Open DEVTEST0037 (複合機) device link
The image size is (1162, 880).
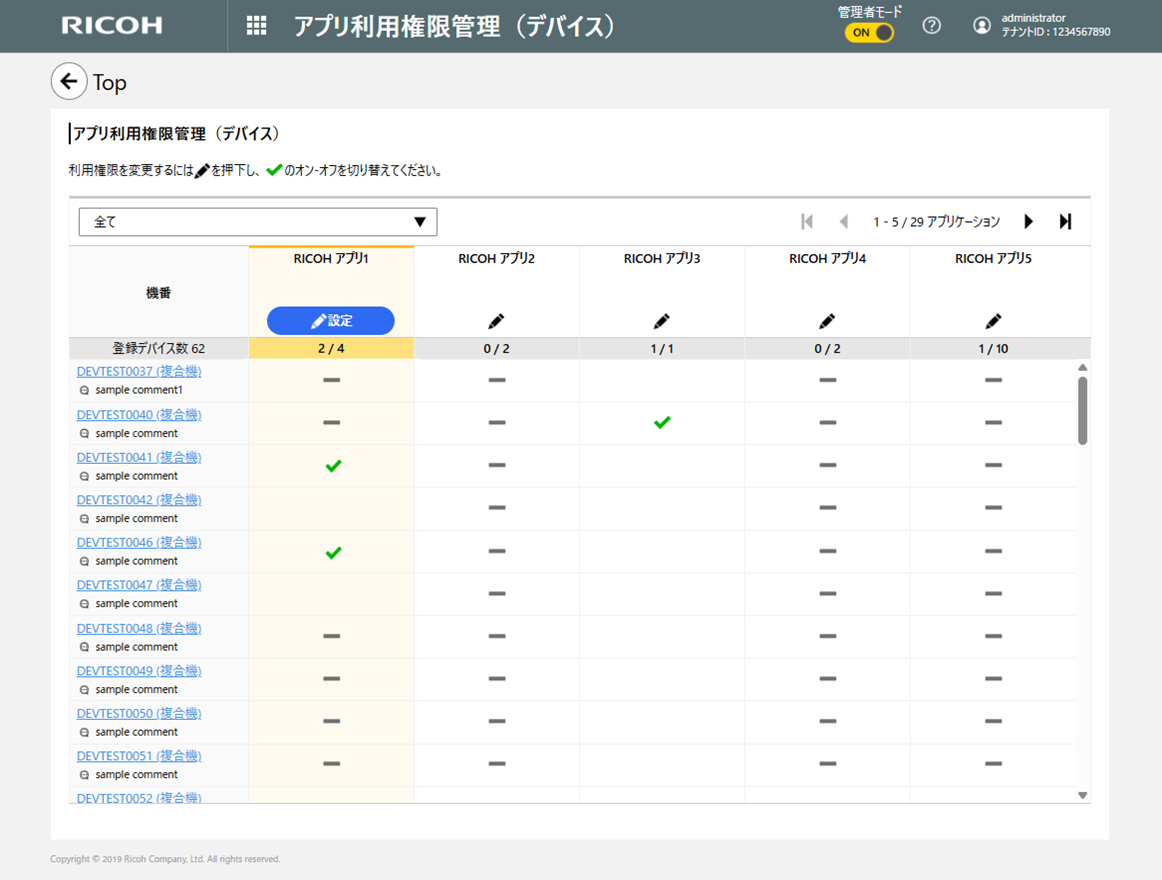click(x=139, y=371)
